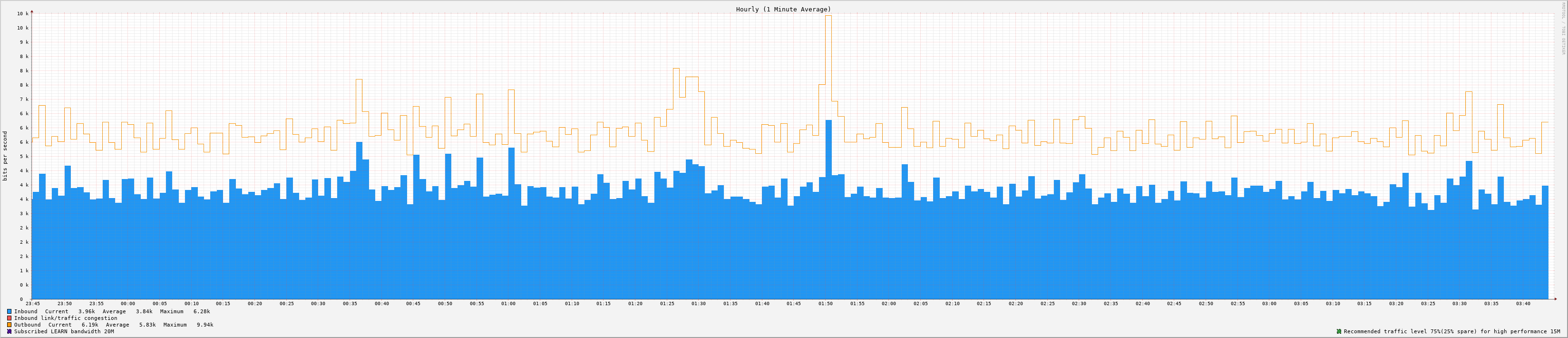Click the blue Inbound legend swatch
Screen dimensions: 1568x338
[x=9, y=311]
